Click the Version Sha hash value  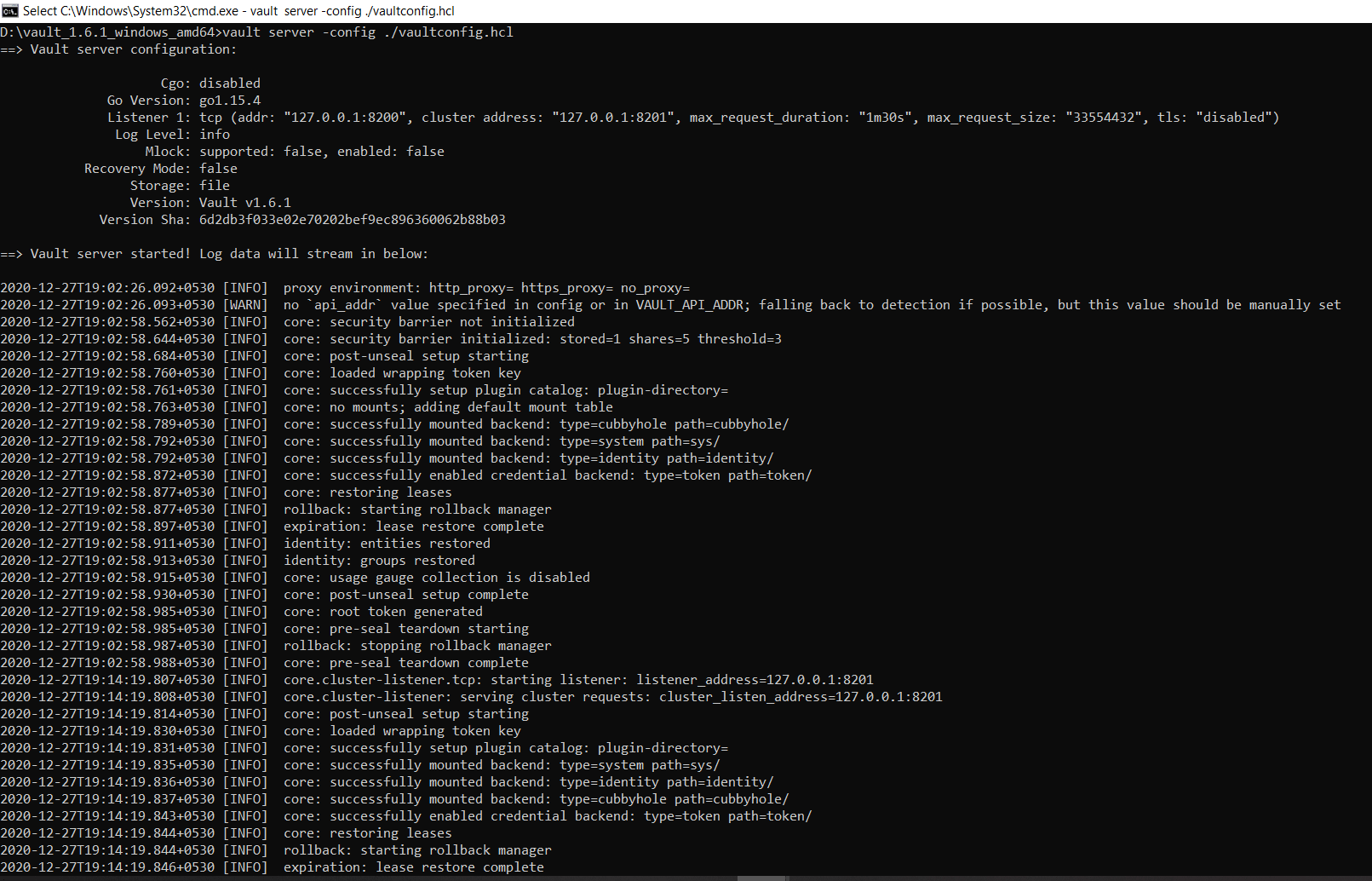[x=353, y=220]
